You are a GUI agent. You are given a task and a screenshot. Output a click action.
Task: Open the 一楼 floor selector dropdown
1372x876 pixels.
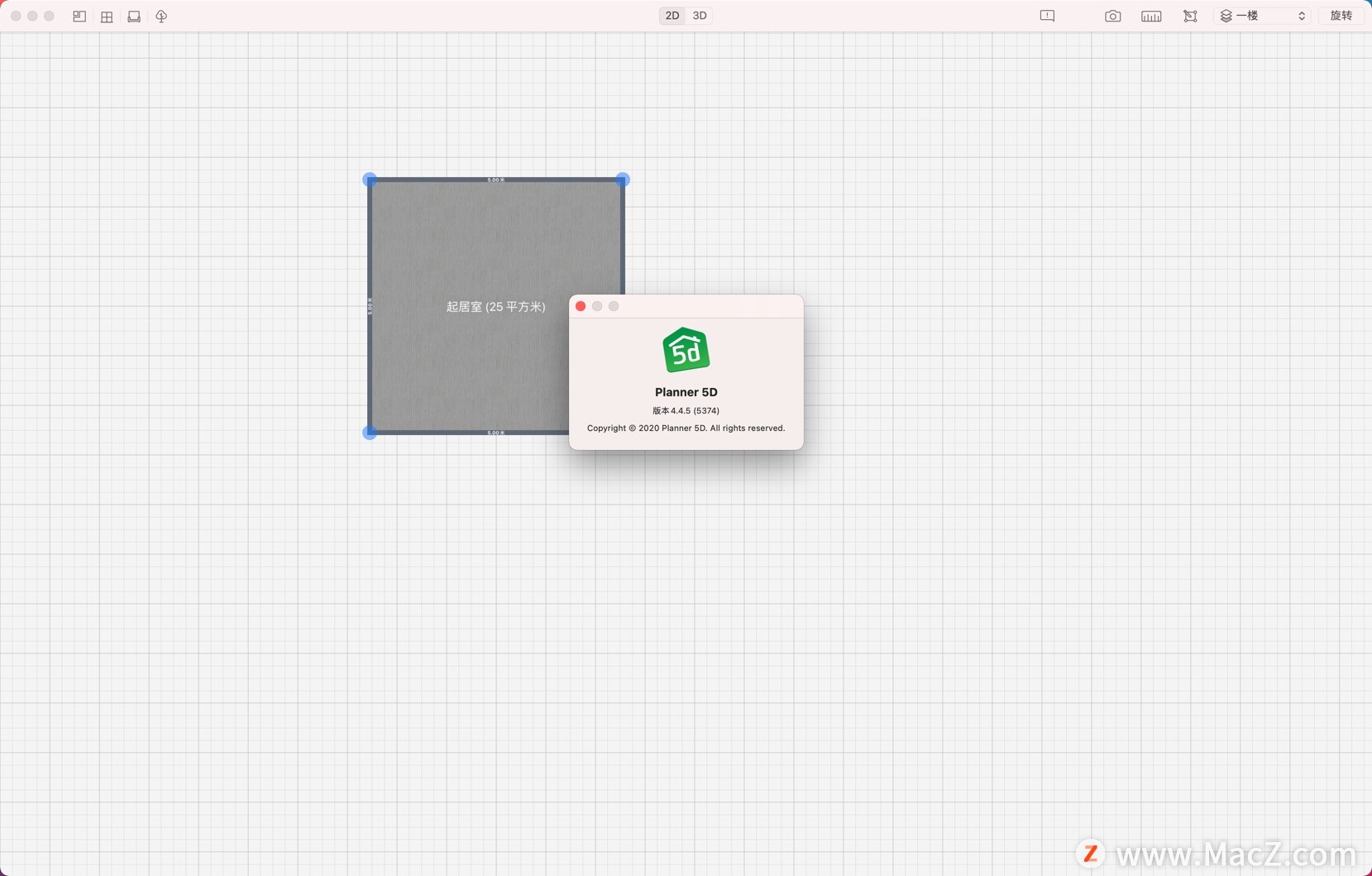click(1262, 16)
